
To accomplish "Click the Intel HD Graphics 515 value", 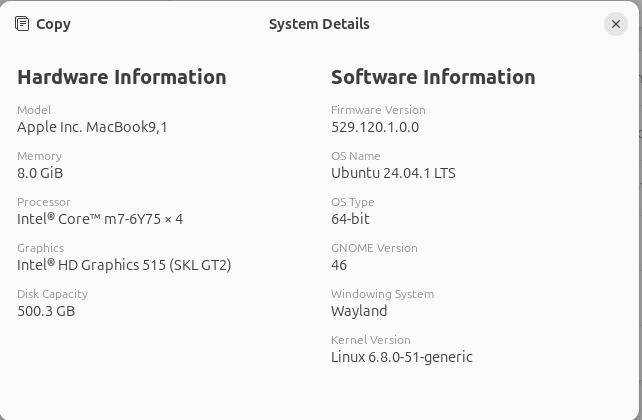I will coord(124,265).
